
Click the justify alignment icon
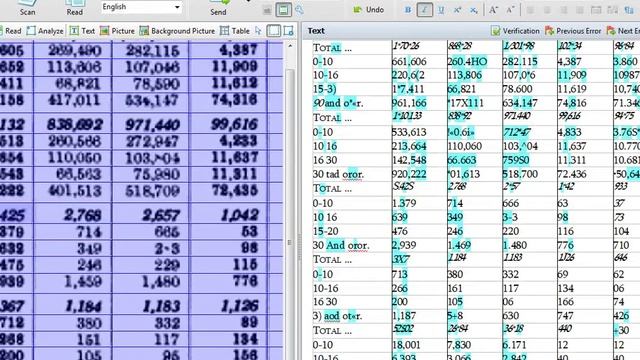click(x=580, y=10)
